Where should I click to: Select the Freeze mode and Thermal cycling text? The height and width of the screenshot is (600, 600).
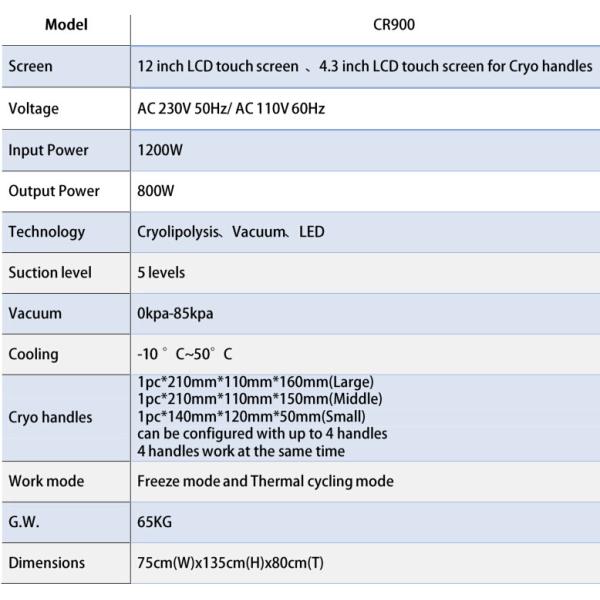pyautogui.click(x=265, y=481)
